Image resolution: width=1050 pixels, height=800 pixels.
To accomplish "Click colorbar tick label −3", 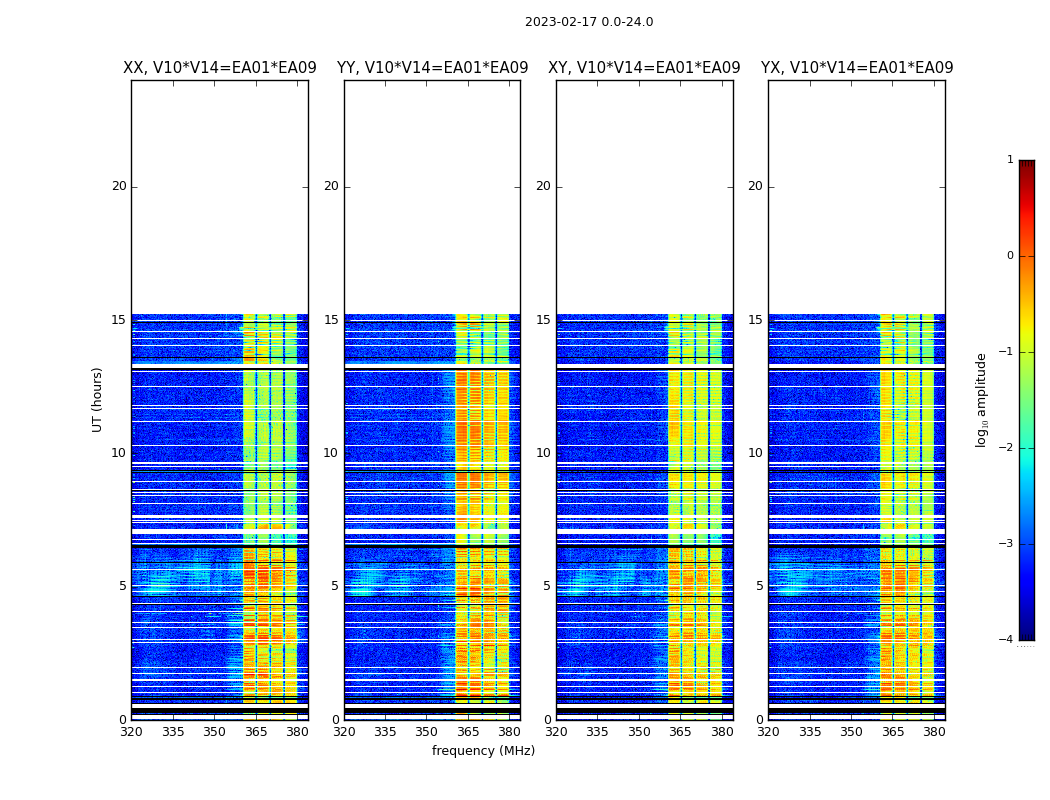I will (x=1006, y=543).
